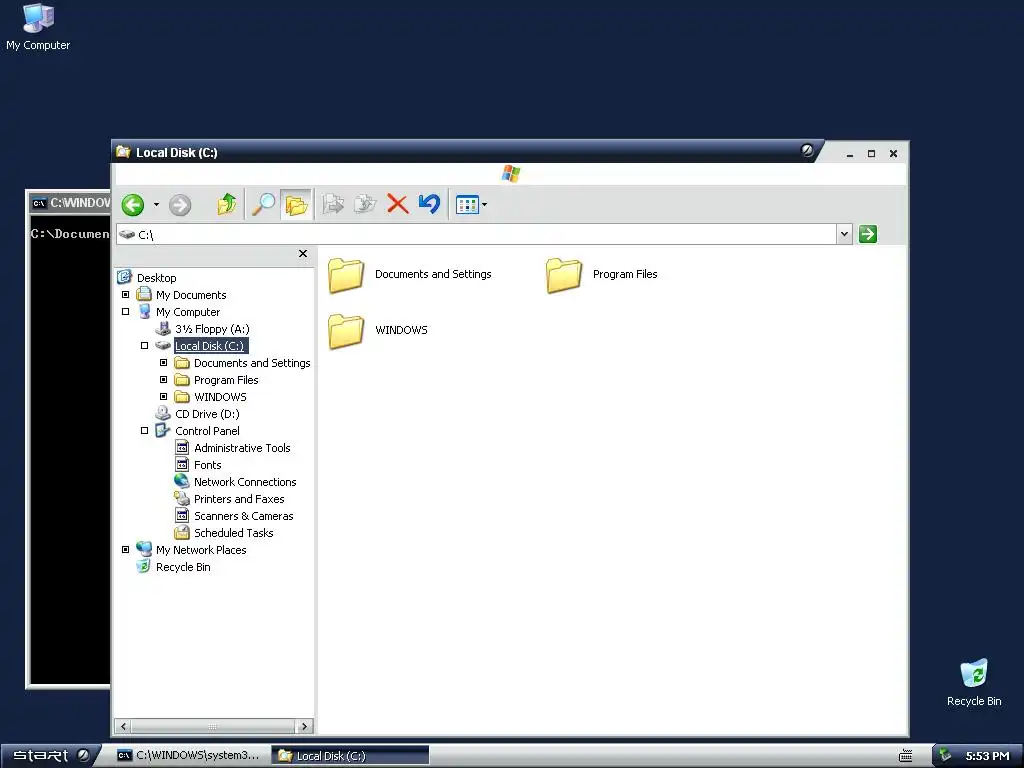This screenshot has width=1024, height=768.
Task: Click the folder tree scroll right arrow
Action: [304, 726]
